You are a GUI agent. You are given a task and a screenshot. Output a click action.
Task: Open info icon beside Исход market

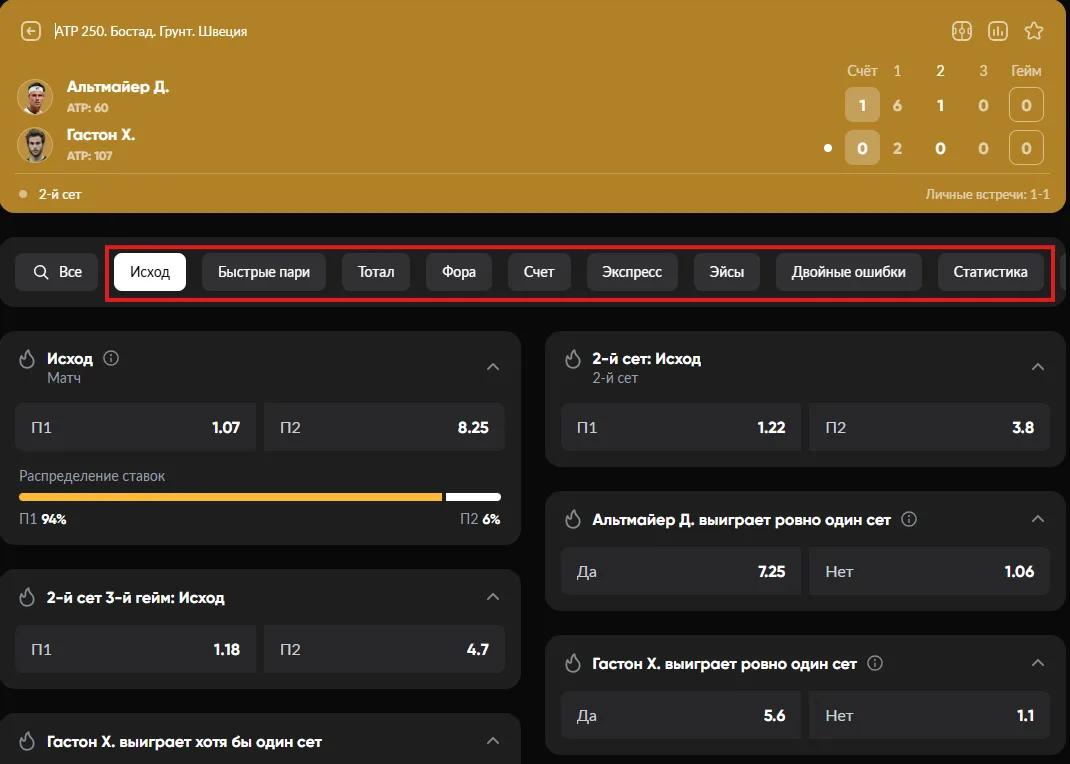[111, 358]
